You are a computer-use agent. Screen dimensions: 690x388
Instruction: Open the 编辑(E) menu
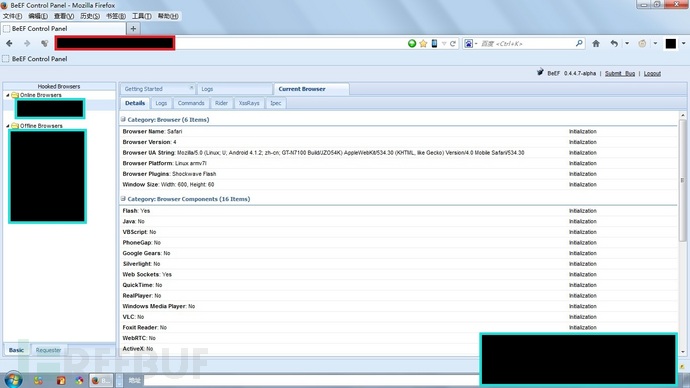(x=38, y=16)
